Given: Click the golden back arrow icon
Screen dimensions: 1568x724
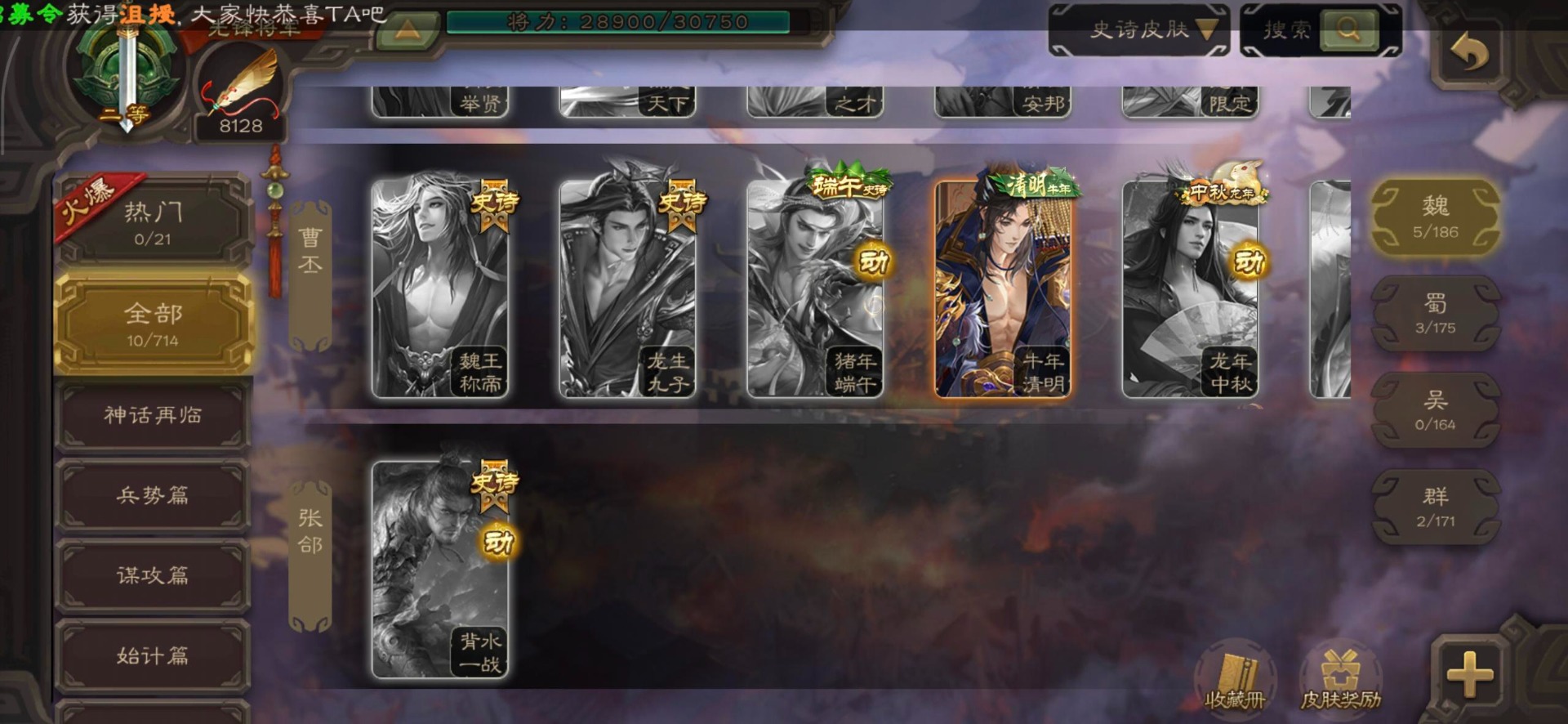Looking at the screenshot, I should tap(1469, 54).
